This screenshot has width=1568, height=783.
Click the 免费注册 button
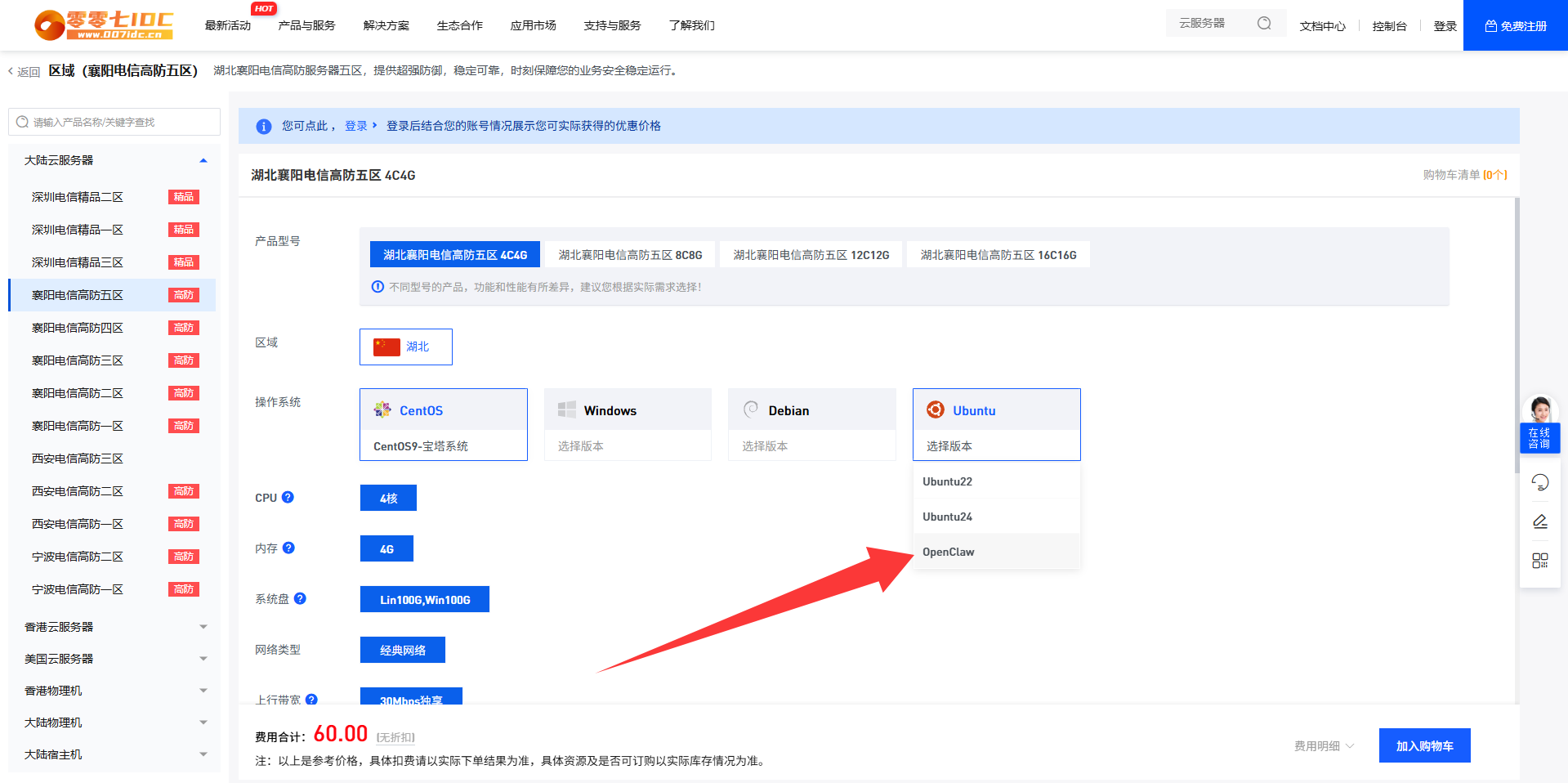click(x=1515, y=25)
